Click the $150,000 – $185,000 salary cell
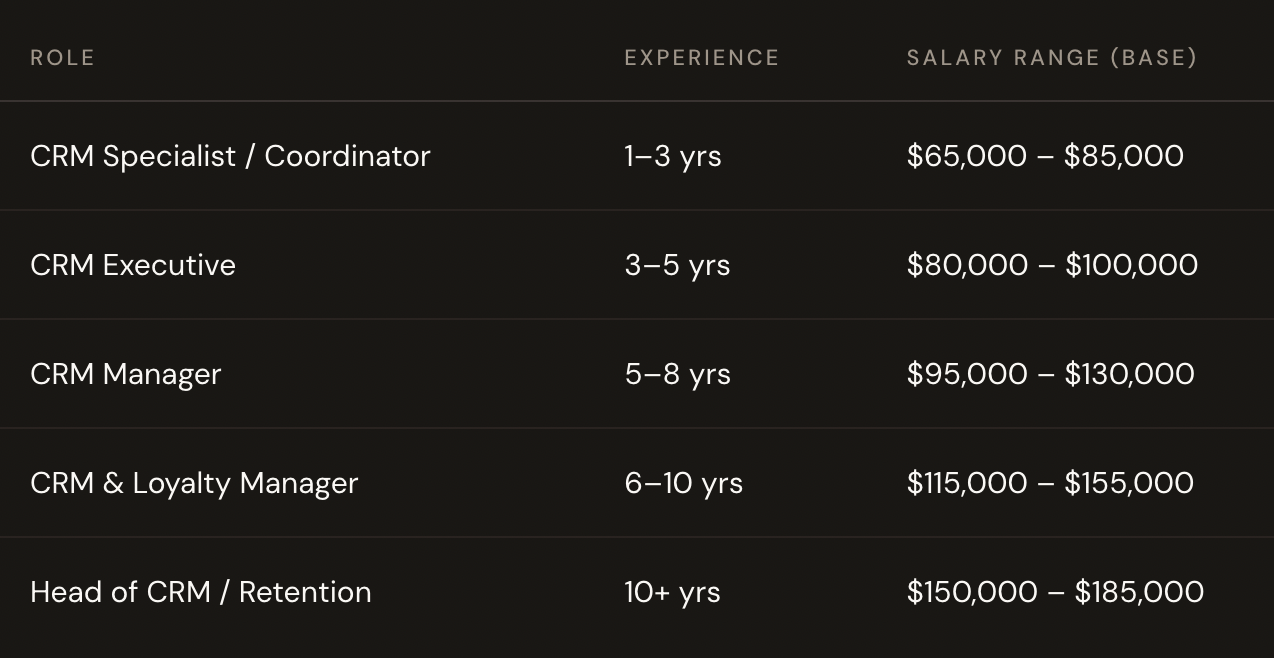This screenshot has height=658, width=1274. (1055, 592)
